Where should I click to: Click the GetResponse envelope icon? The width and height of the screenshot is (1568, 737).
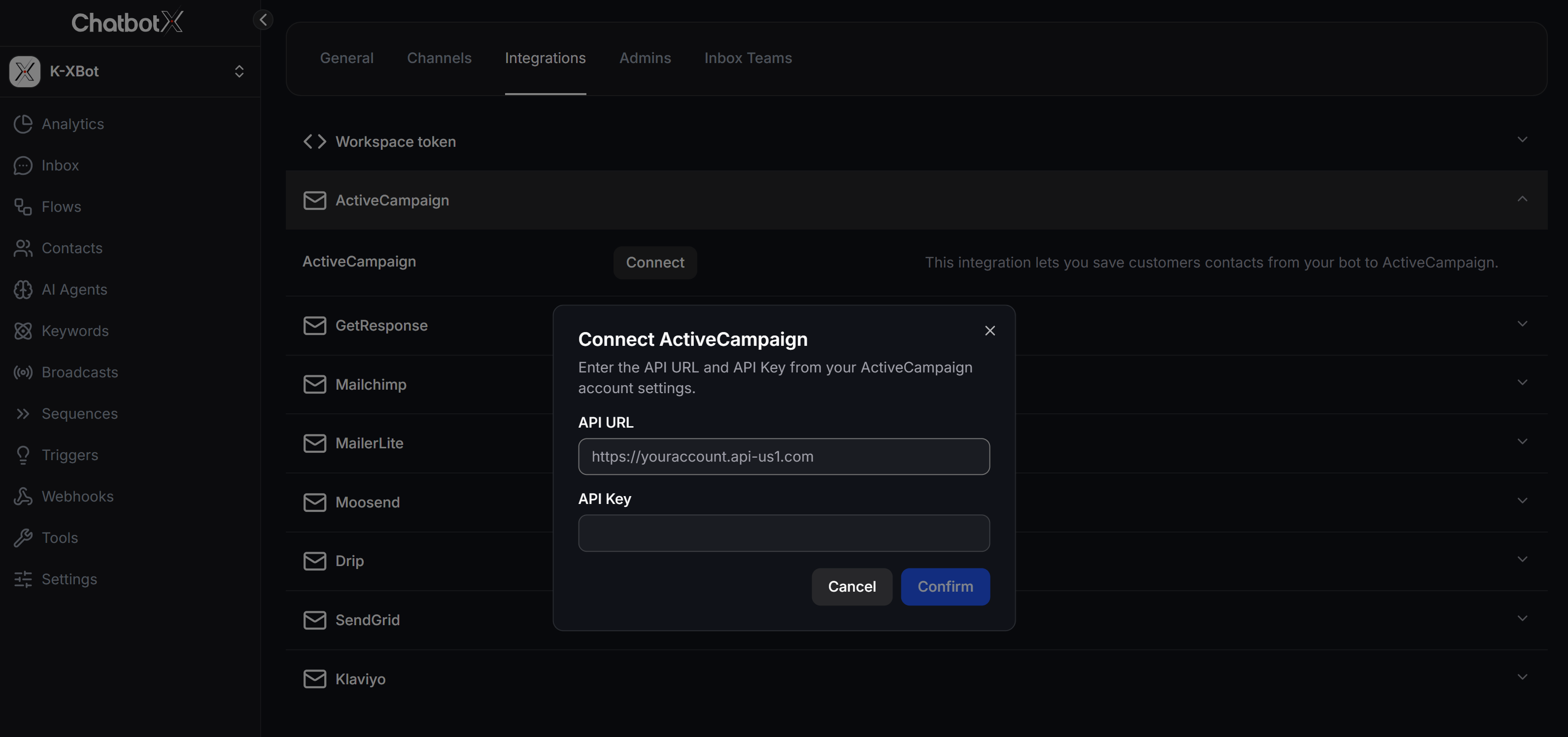click(x=315, y=326)
